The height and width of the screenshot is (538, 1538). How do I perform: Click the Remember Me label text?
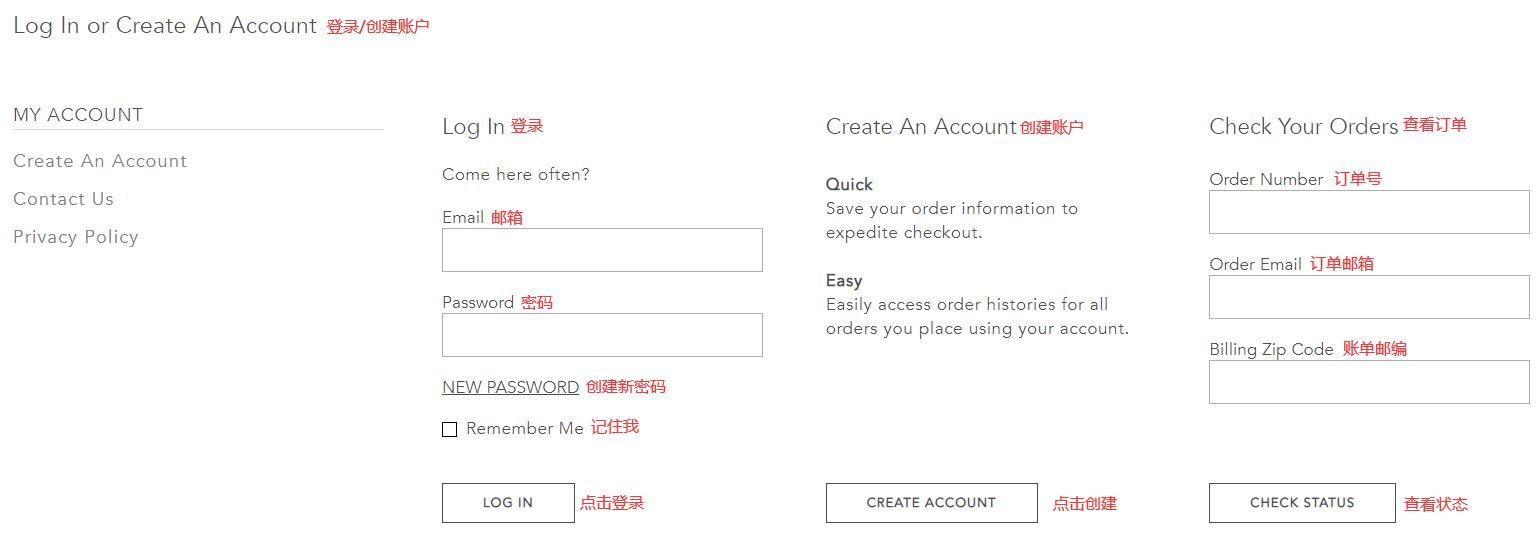pyautogui.click(x=525, y=428)
